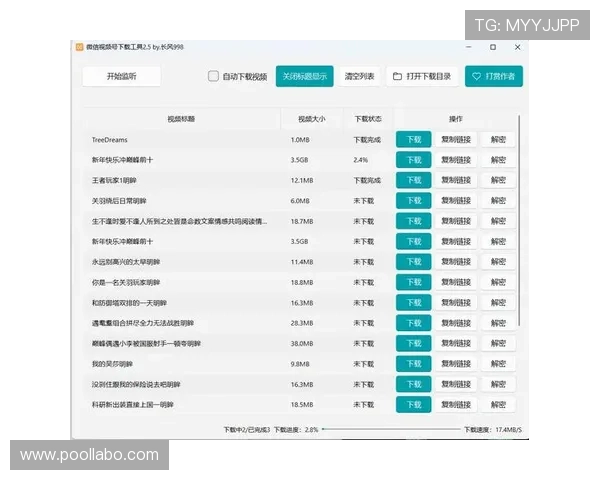
Task: Click 复制链接 in the row at 2.4%
Action: coord(456,160)
